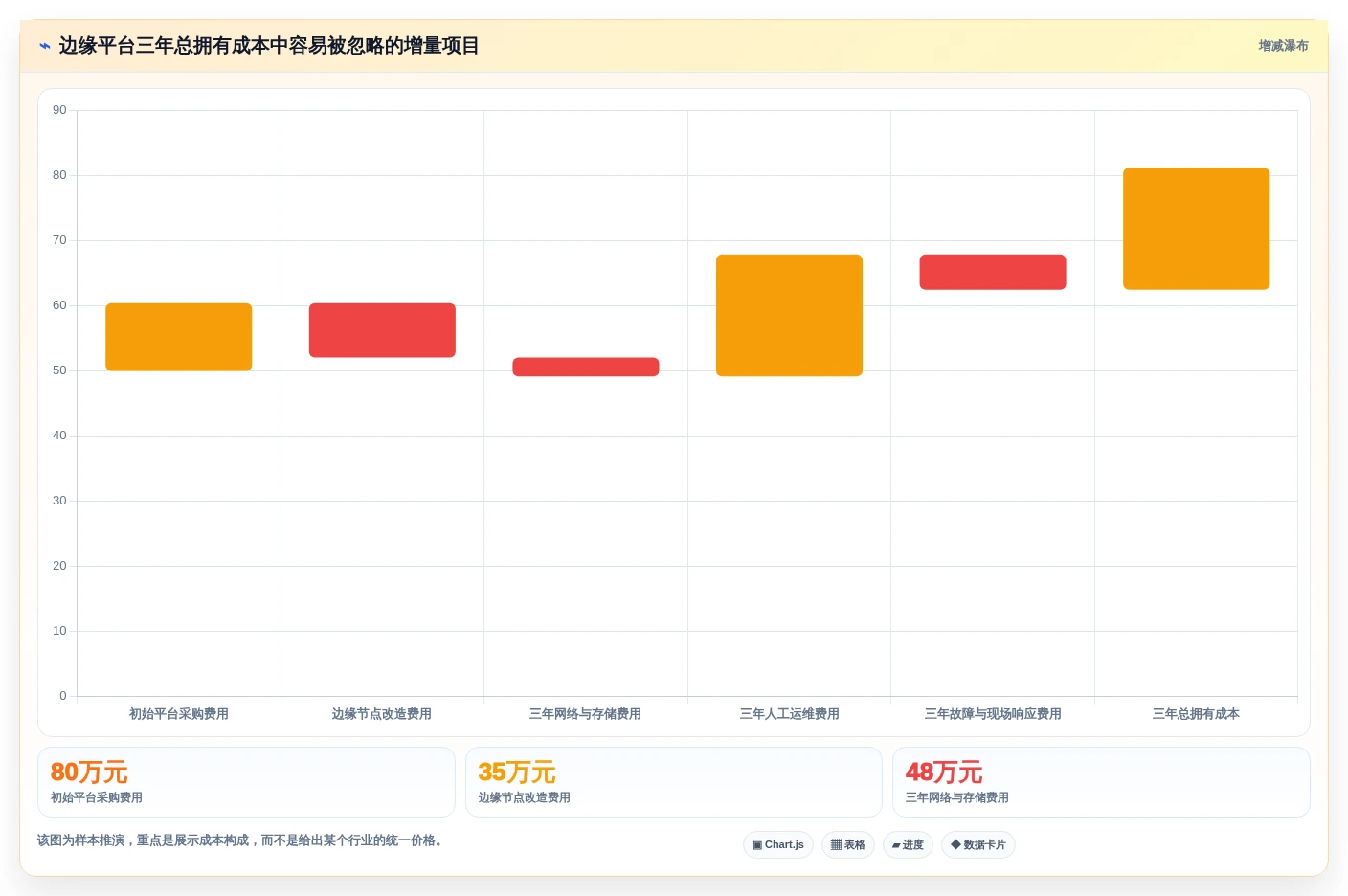Open the 35万元 边缘节点改造费用 card
This screenshot has height=896, width=1348.
[x=674, y=782]
